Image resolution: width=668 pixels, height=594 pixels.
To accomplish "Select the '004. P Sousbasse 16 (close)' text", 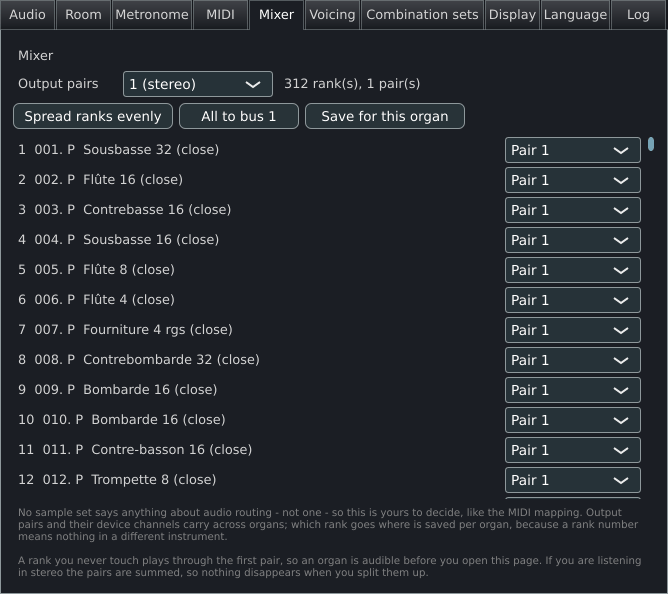I will 127,239.
